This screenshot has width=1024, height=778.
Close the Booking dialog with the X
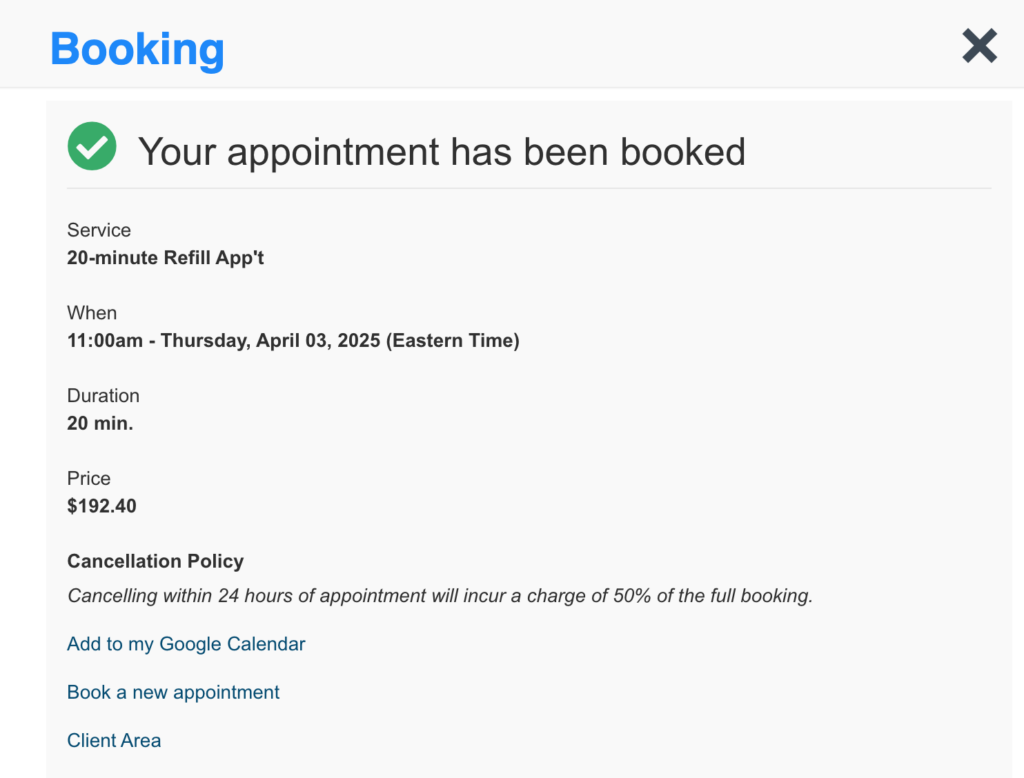point(979,46)
